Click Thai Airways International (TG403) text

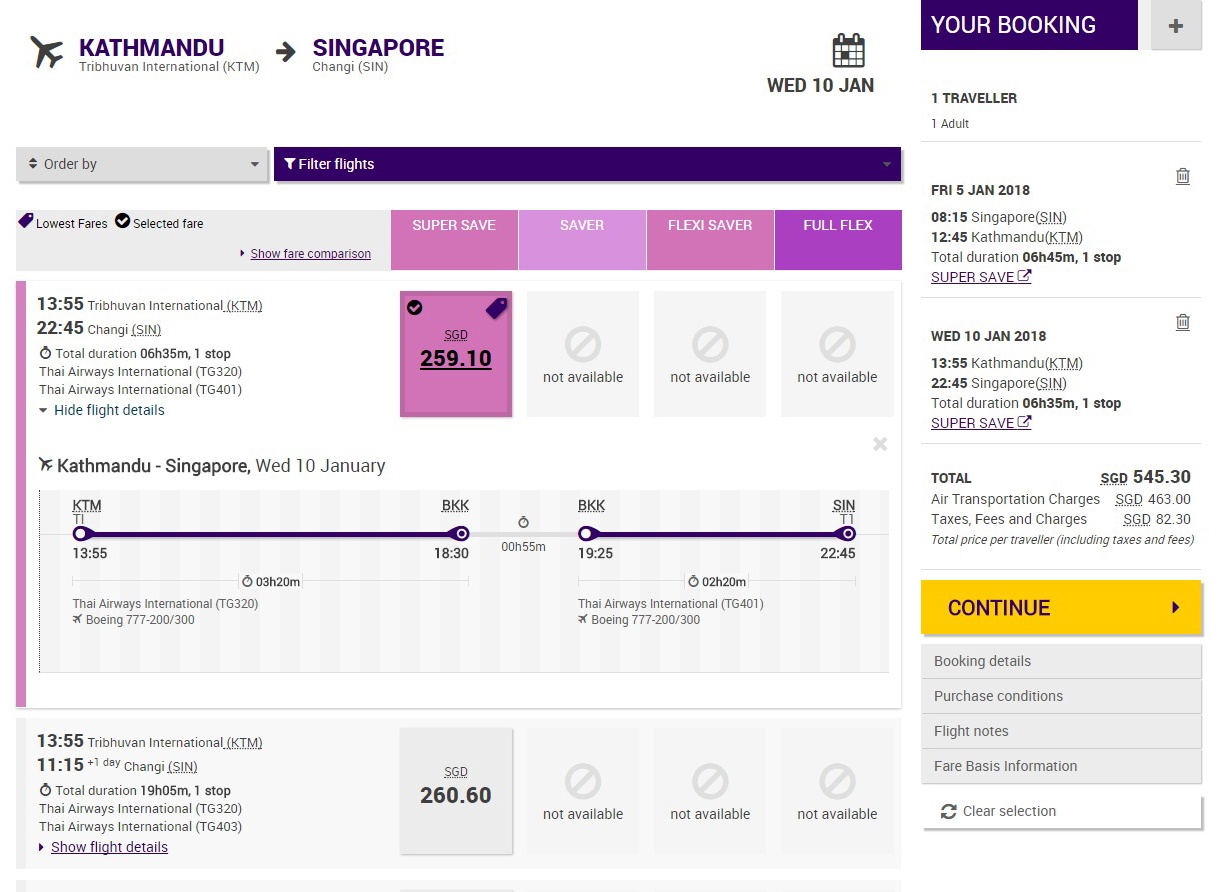[140, 827]
